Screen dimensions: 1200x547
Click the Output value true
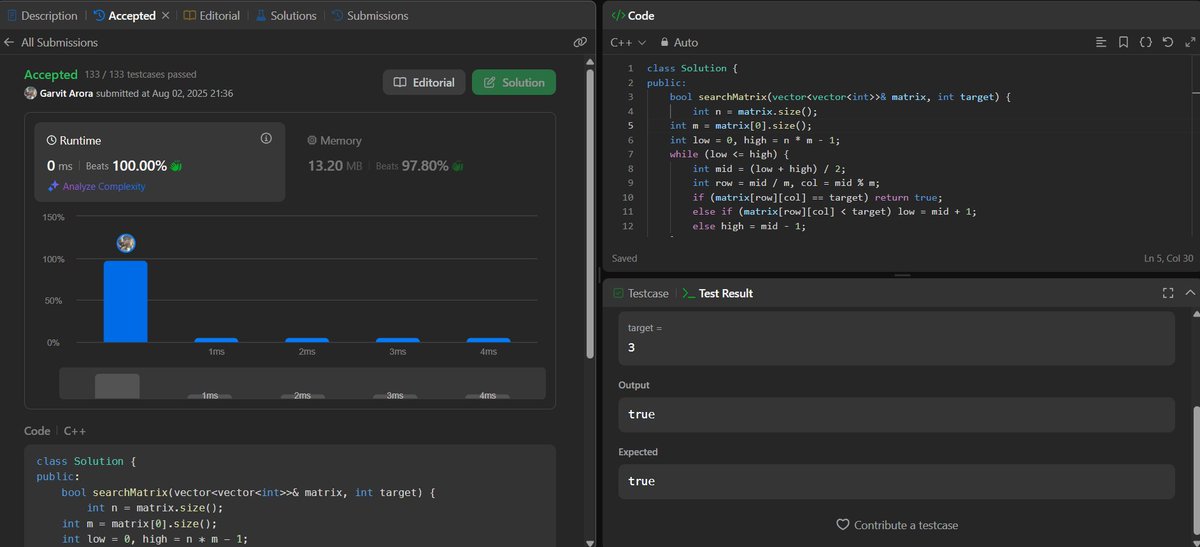coord(896,414)
